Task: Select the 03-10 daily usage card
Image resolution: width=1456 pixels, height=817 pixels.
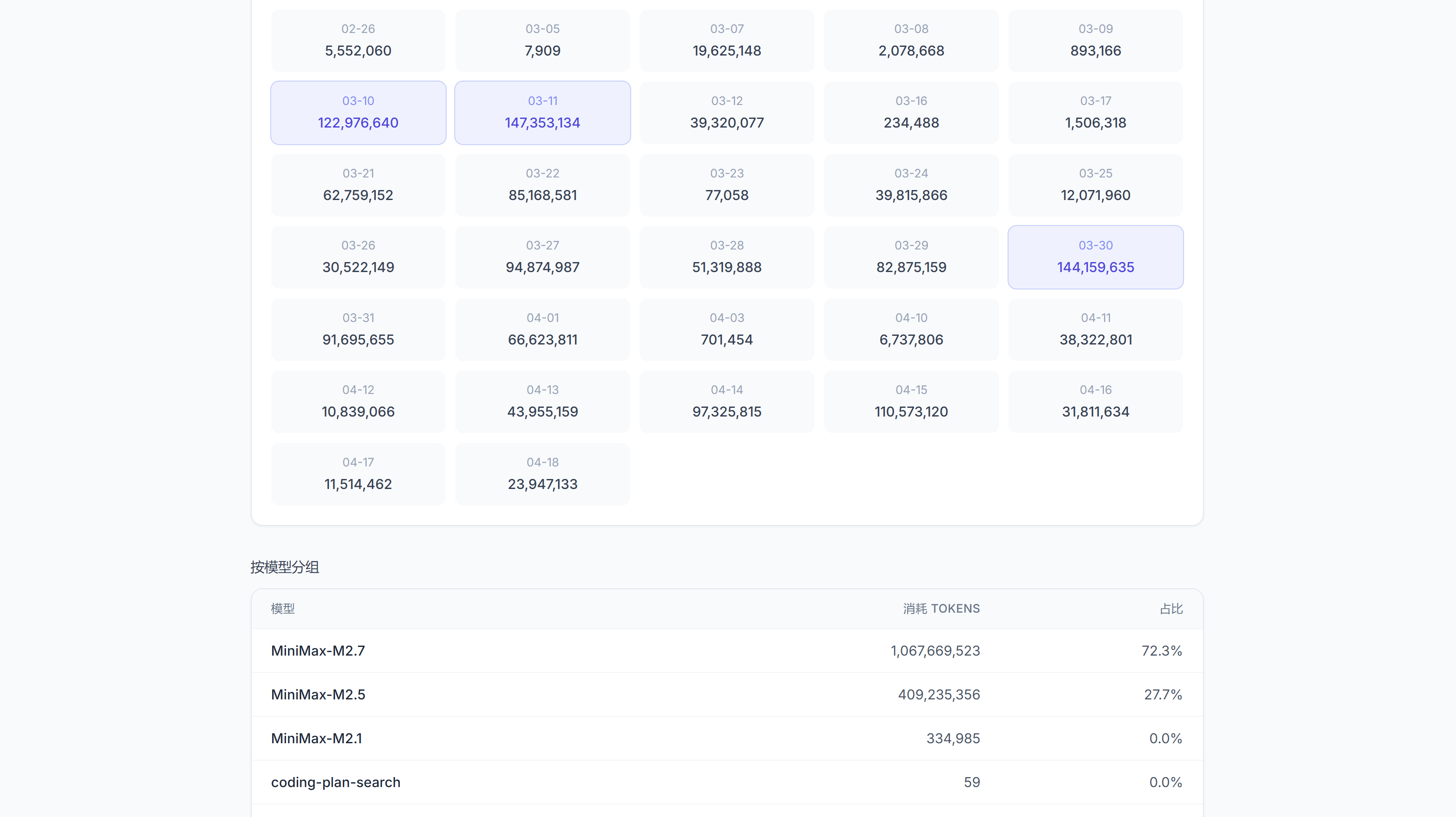Action: pos(358,112)
